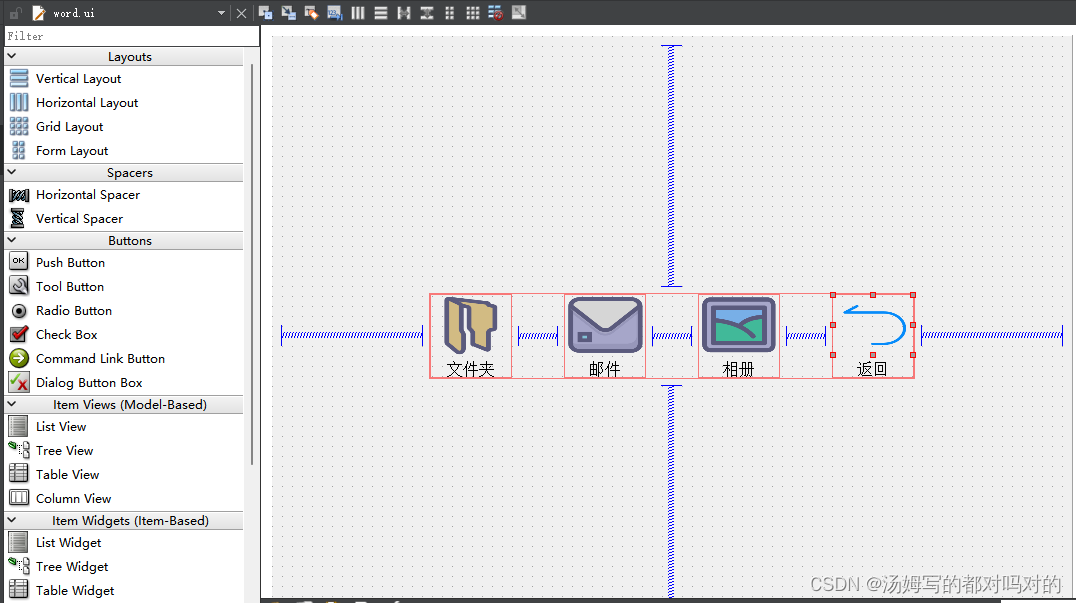Select the vertical spacer below the buttons

pos(671,491)
